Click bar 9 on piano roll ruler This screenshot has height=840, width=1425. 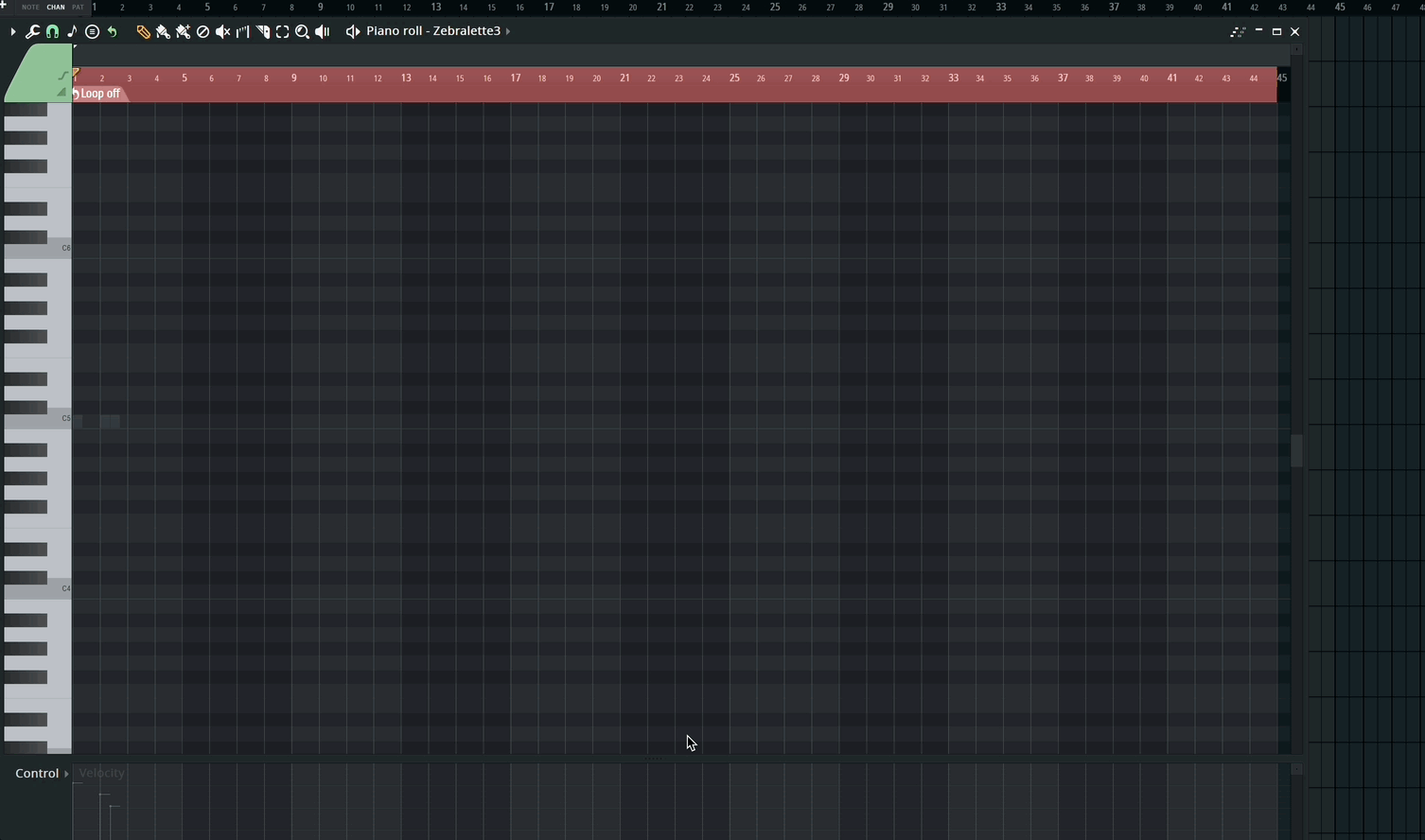[x=294, y=78]
